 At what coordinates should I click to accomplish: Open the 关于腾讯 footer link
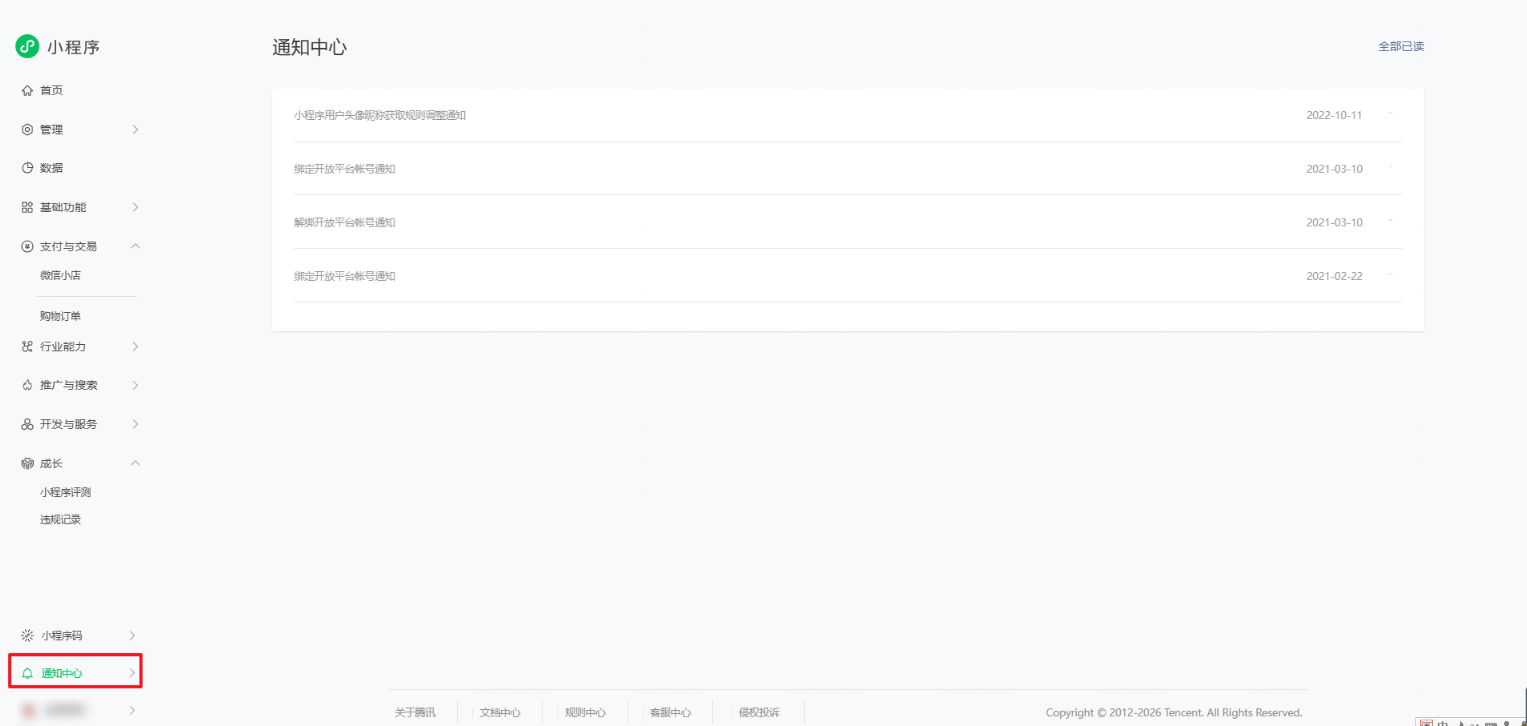click(415, 712)
